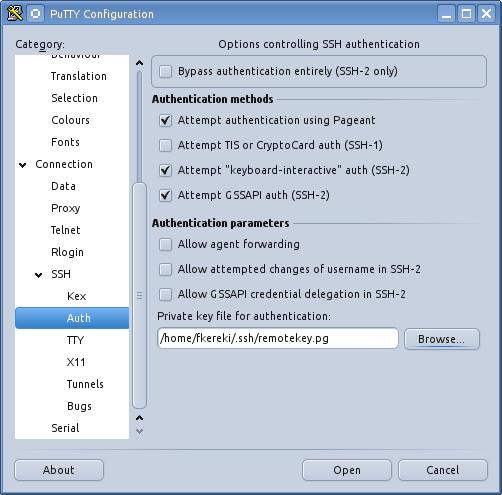Toggle Attempt GSSAPI auth checkbox
Screen dimensions: 502x495
pyautogui.click(x=165, y=195)
